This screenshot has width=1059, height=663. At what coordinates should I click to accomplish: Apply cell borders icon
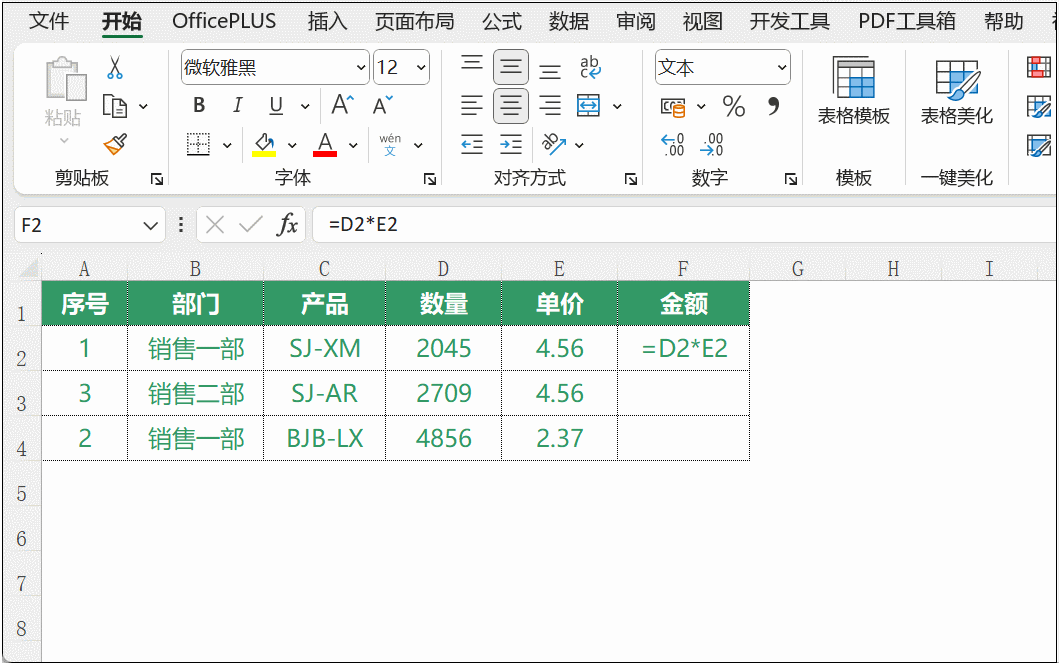(199, 144)
